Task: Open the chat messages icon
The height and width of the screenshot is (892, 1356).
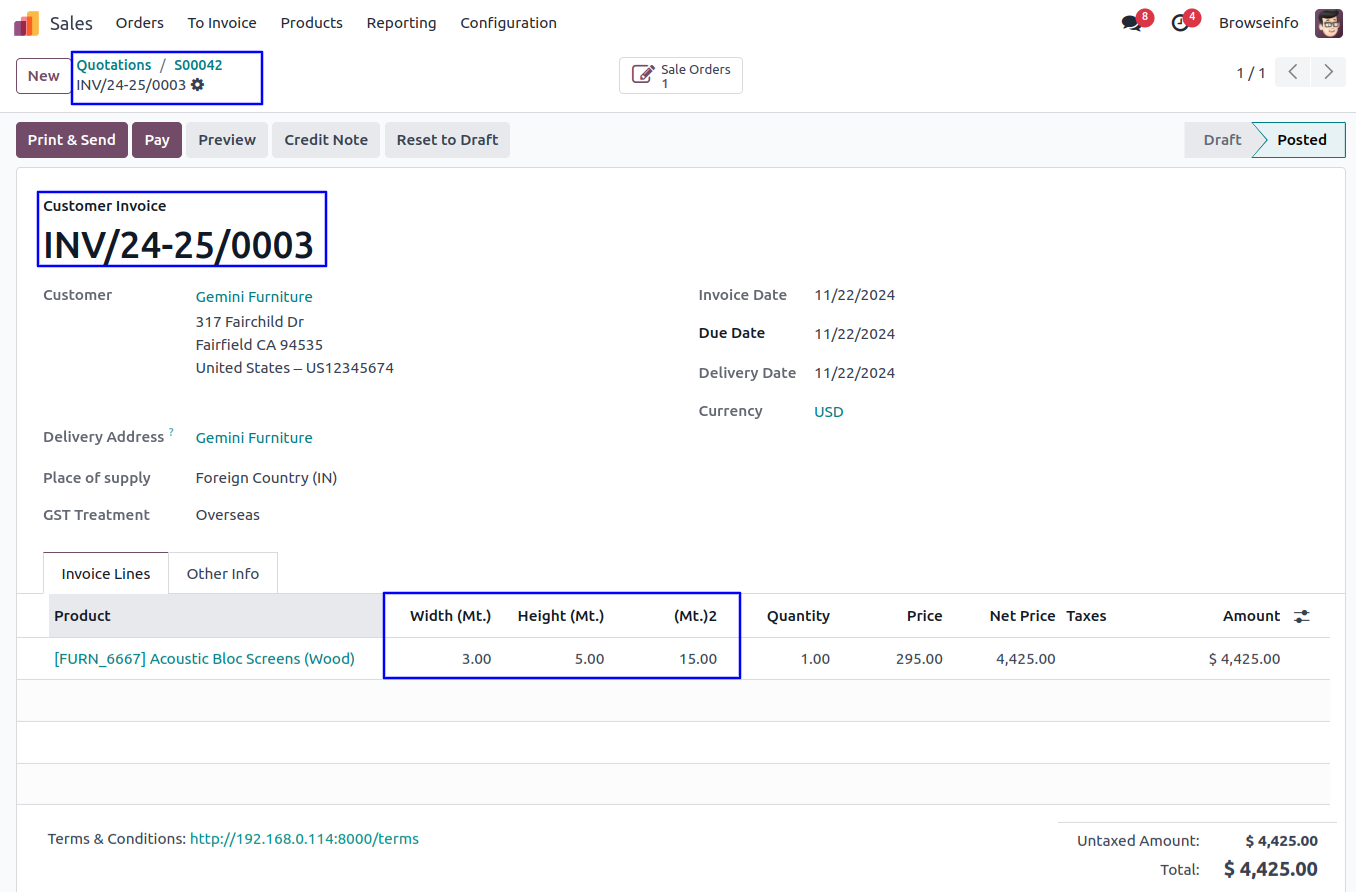Action: (1132, 23)
